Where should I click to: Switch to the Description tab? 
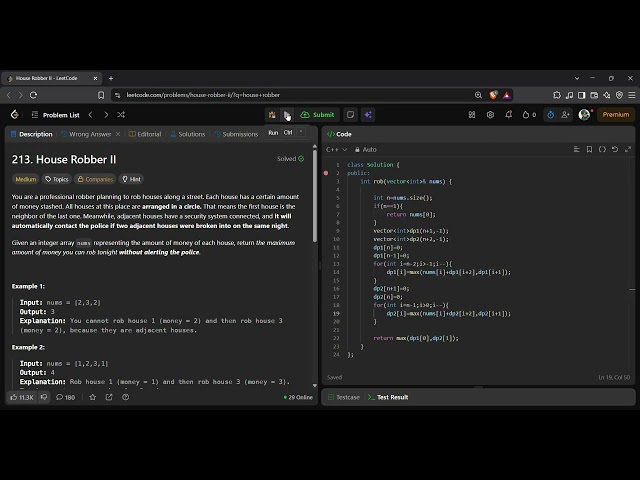[x=32, y=134]
